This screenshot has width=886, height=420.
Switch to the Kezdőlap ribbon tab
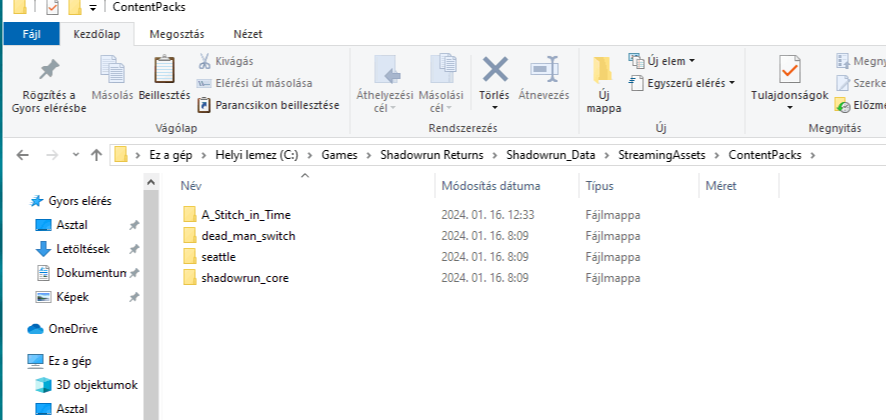point(97,34)
